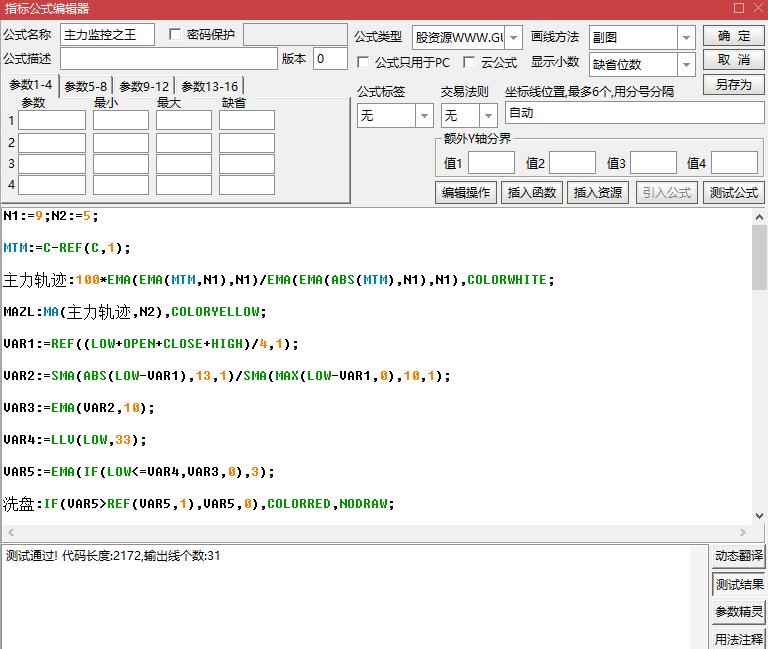Viewport: 768px width, 649px height.
Task: Click parameter row 1 最小 field
Action: (x=121, y=120)
